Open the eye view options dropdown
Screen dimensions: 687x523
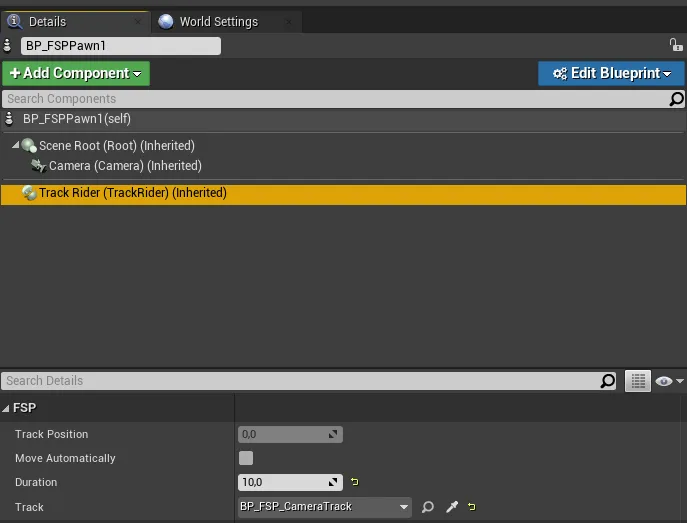point(668,381)
